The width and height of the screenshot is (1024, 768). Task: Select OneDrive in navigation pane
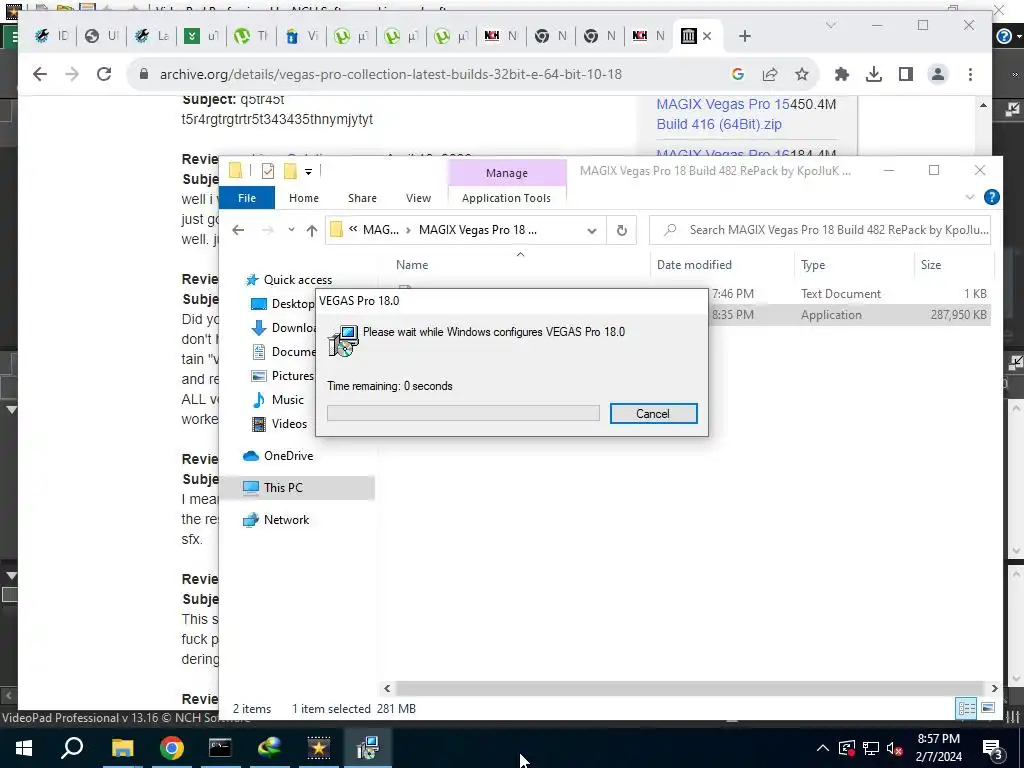click(288, 456)
